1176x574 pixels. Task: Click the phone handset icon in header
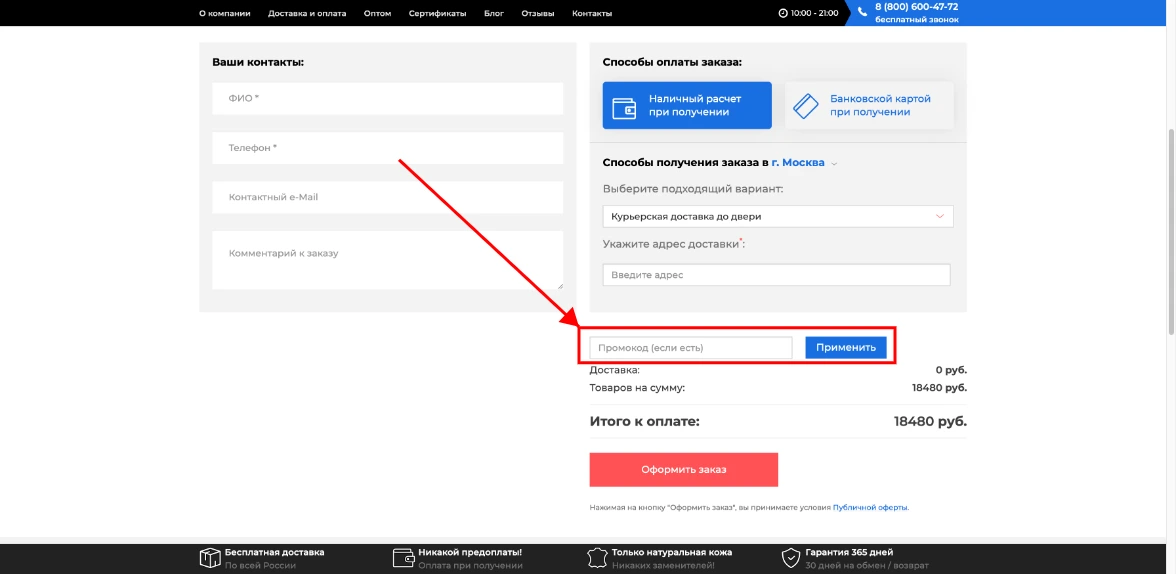[861, 13]
